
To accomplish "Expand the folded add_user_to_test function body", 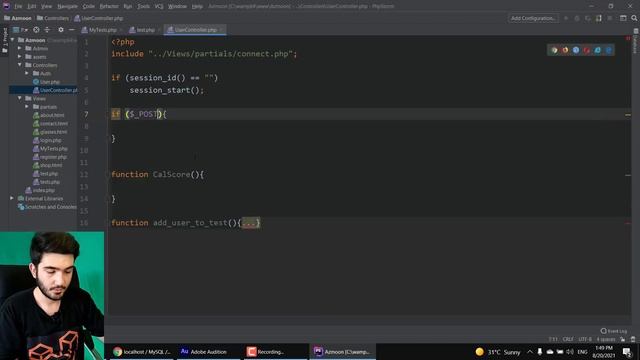I will click(x=250, y=223).
